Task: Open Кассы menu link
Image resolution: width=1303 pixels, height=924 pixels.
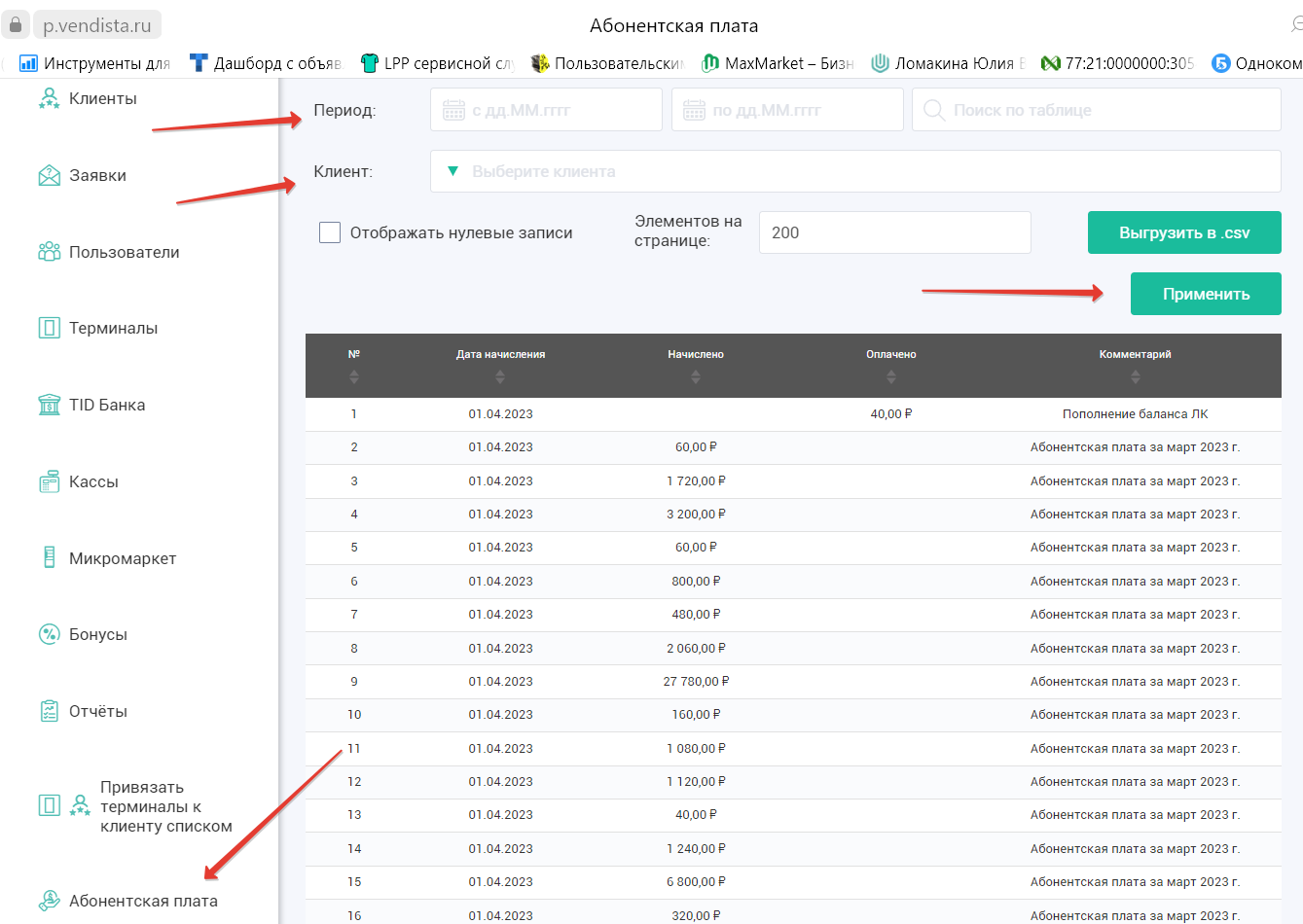Action: pyautogui.click(x=93, y=481)
